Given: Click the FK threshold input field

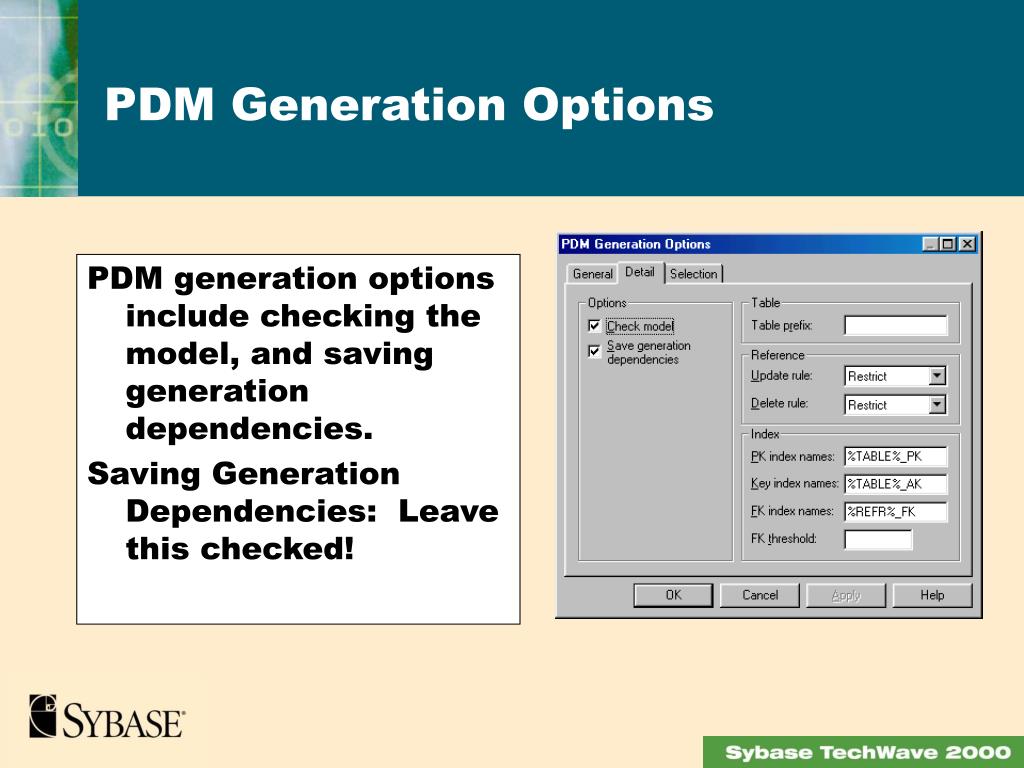Looking at the screenshot, I should coord(878,539).
